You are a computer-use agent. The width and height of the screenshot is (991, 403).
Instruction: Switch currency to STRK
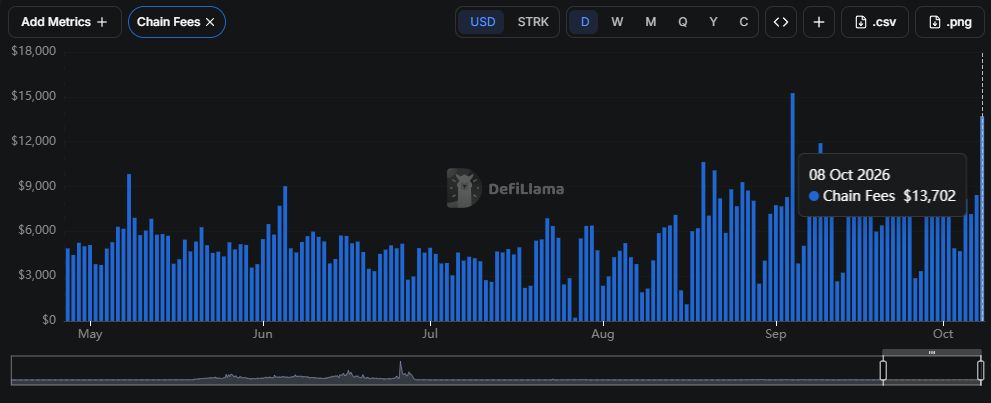point(533,22)
